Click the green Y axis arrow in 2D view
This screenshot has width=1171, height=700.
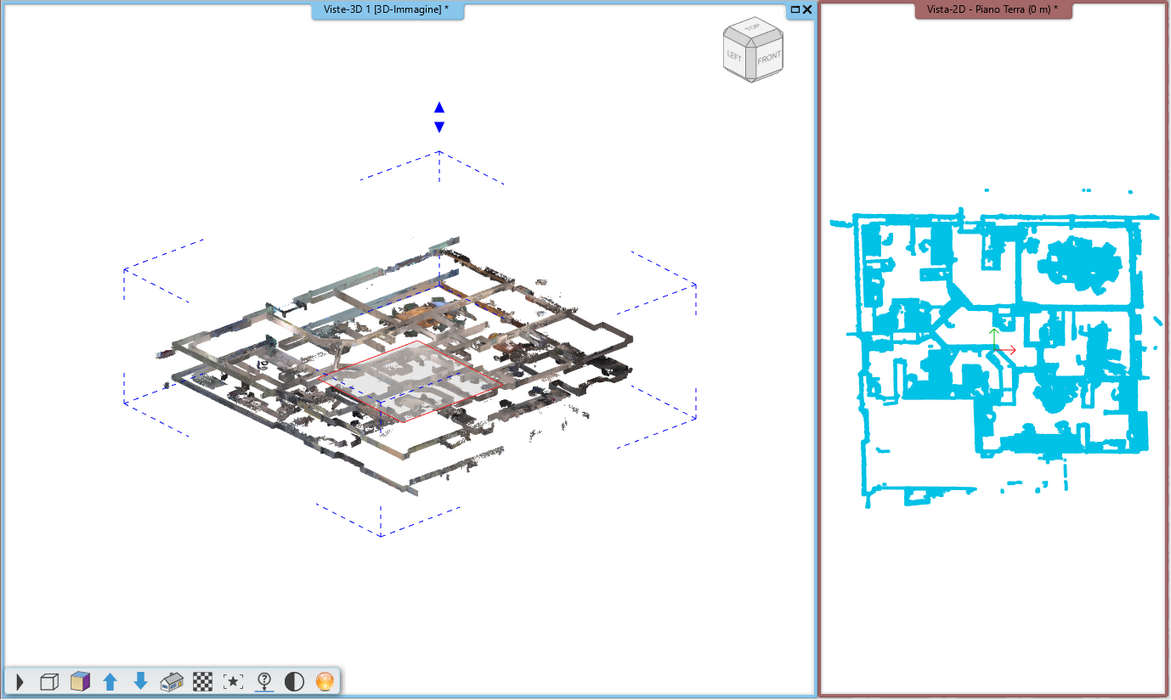(x=994, y=336)
